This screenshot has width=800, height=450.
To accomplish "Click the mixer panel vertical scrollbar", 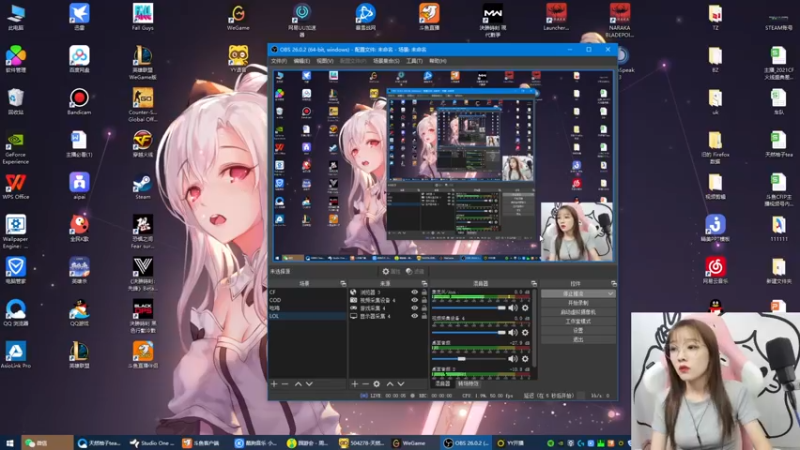I will click(x=535, y=328).
